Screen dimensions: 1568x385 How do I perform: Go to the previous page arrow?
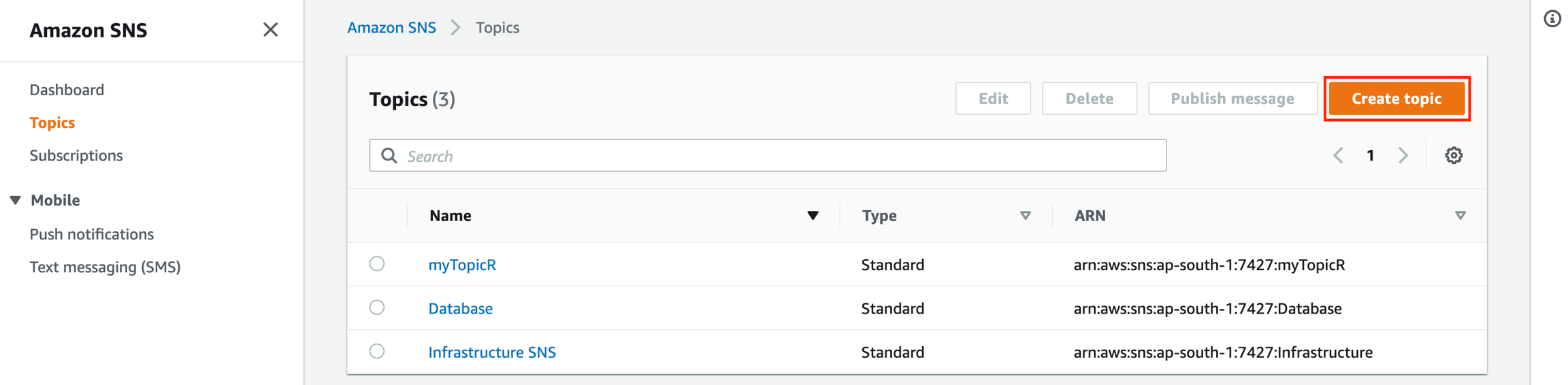coord(1338,155)
